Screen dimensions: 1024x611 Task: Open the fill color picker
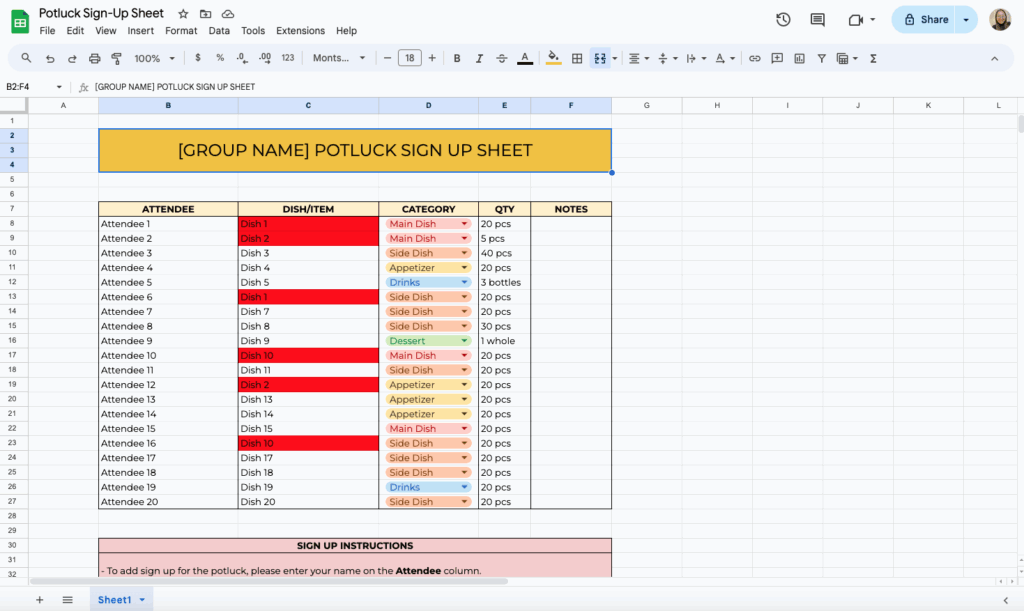click(x=553, y=58)
